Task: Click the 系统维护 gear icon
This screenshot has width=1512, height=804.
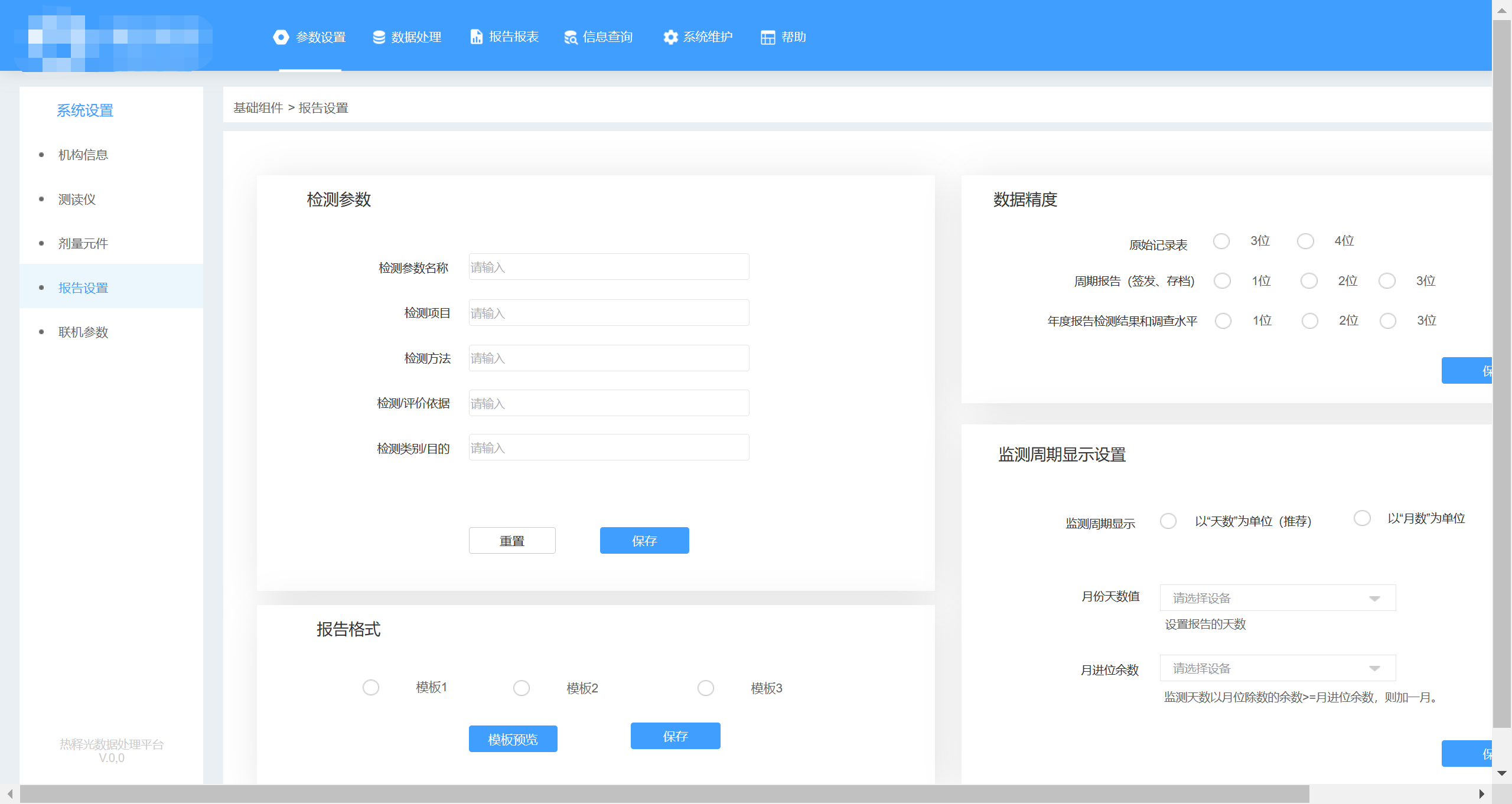Action: tap(670, 37)
